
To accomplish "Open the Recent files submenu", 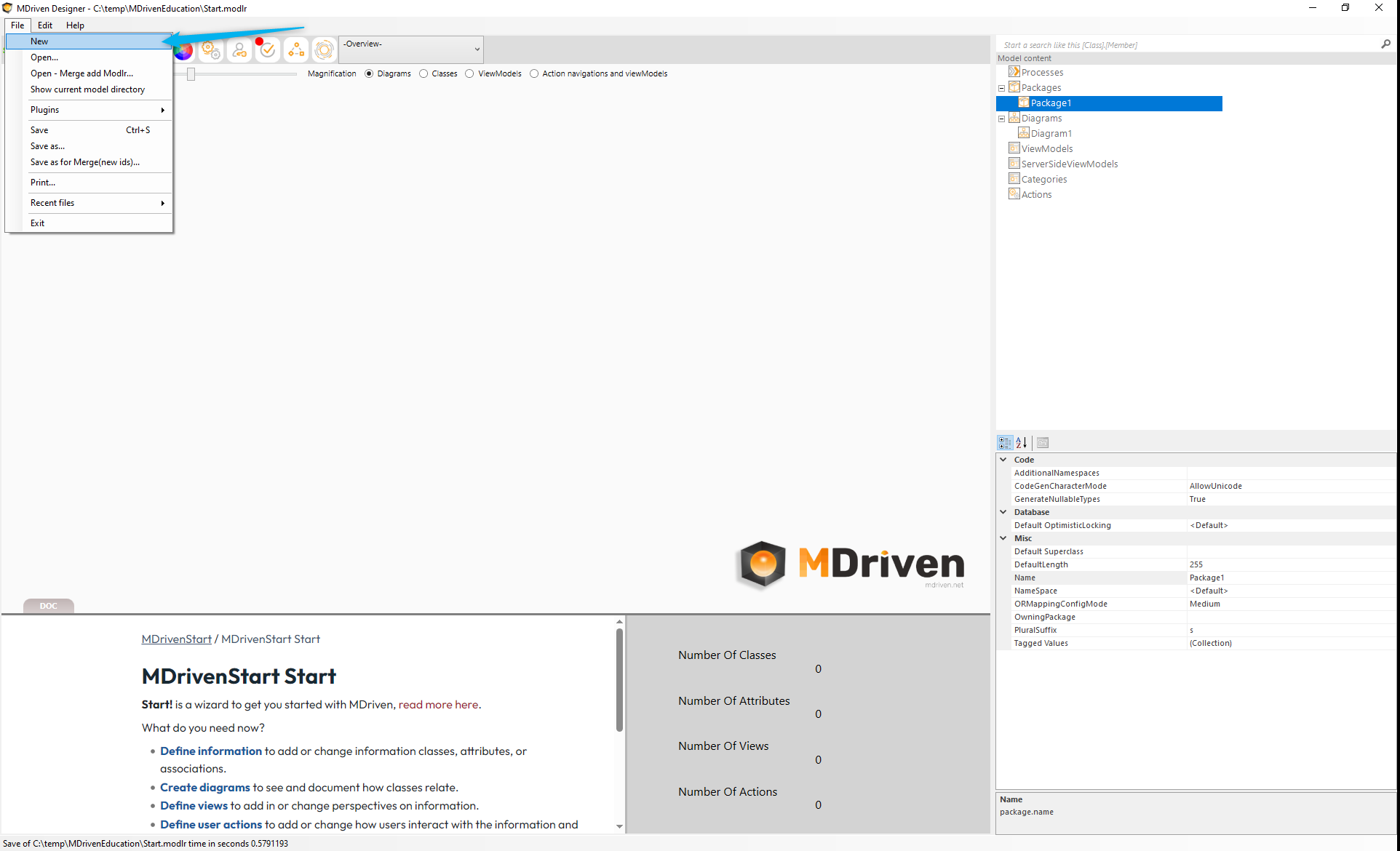I will click(52, 203).
